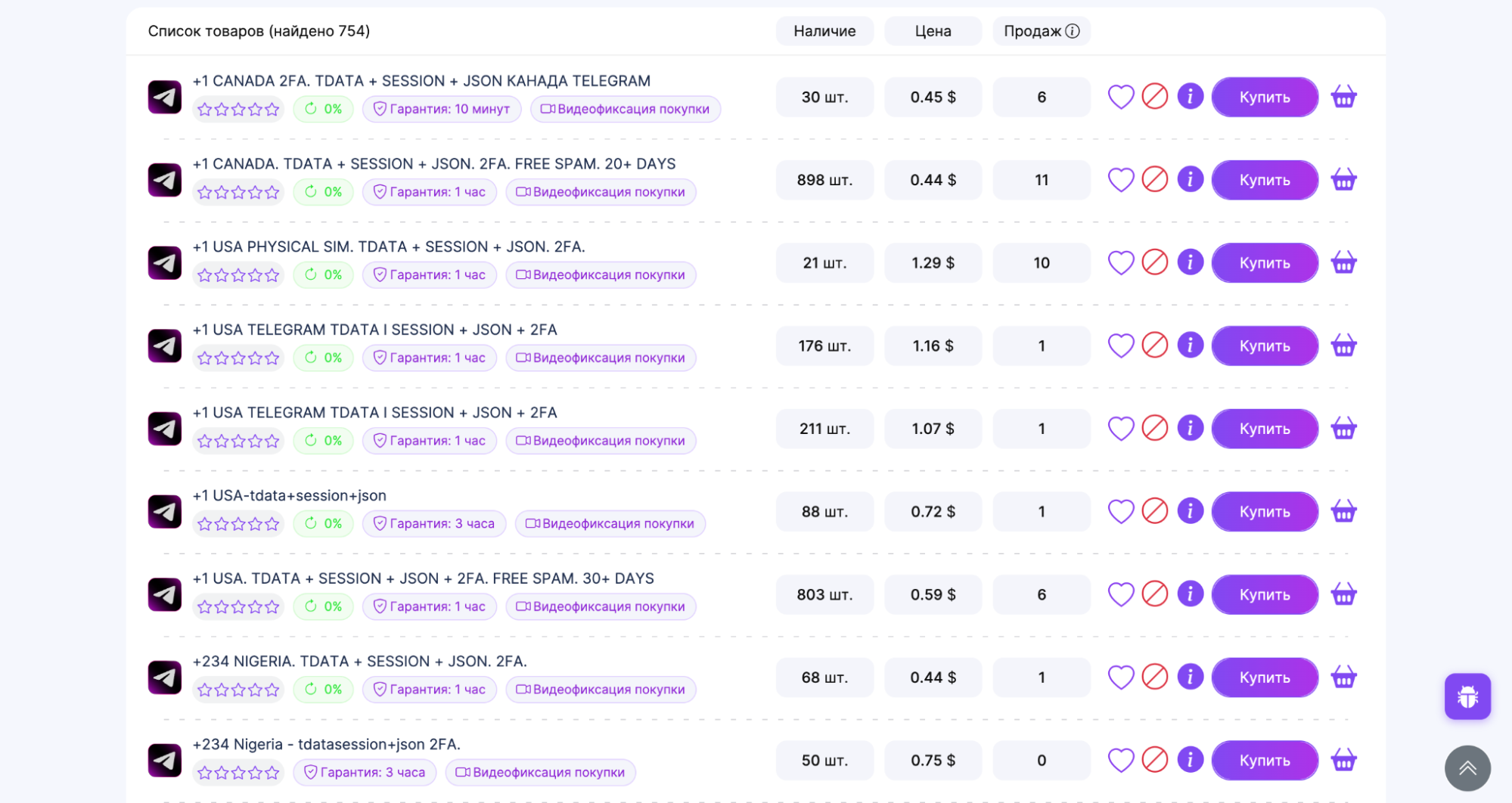This screenshot has width=1512, height=803.
Task: Click Видеофиксация покупки tag on Canada Free Spam
Action: point(601,192)
